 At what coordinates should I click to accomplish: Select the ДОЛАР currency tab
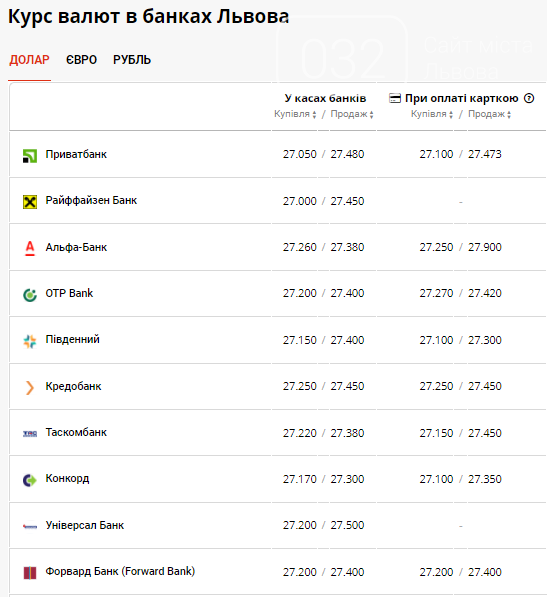click(29, 60)
